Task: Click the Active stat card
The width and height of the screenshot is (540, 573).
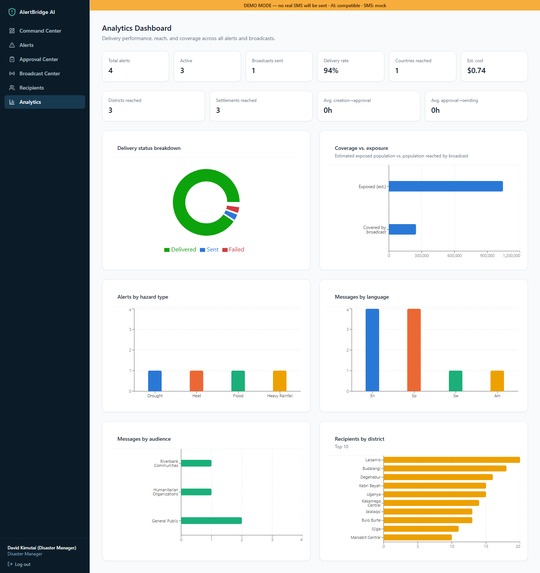Action: pyautogui.click(x=207, y=67)
